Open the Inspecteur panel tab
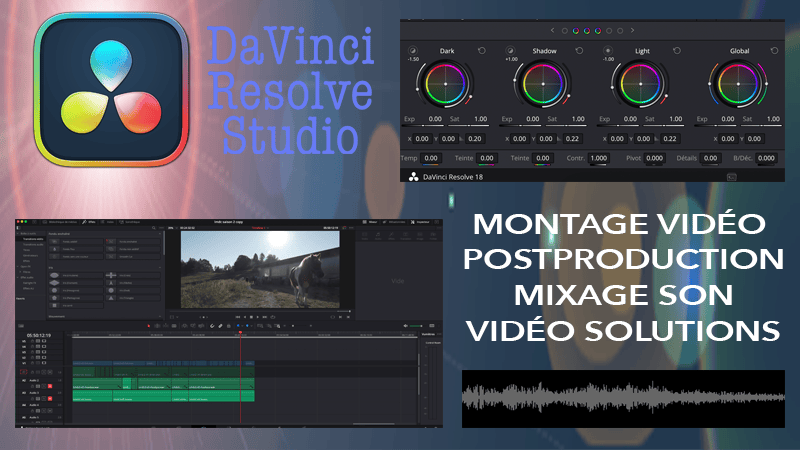The width and height of the screenshot is (800, 450). tap(420, 222)
